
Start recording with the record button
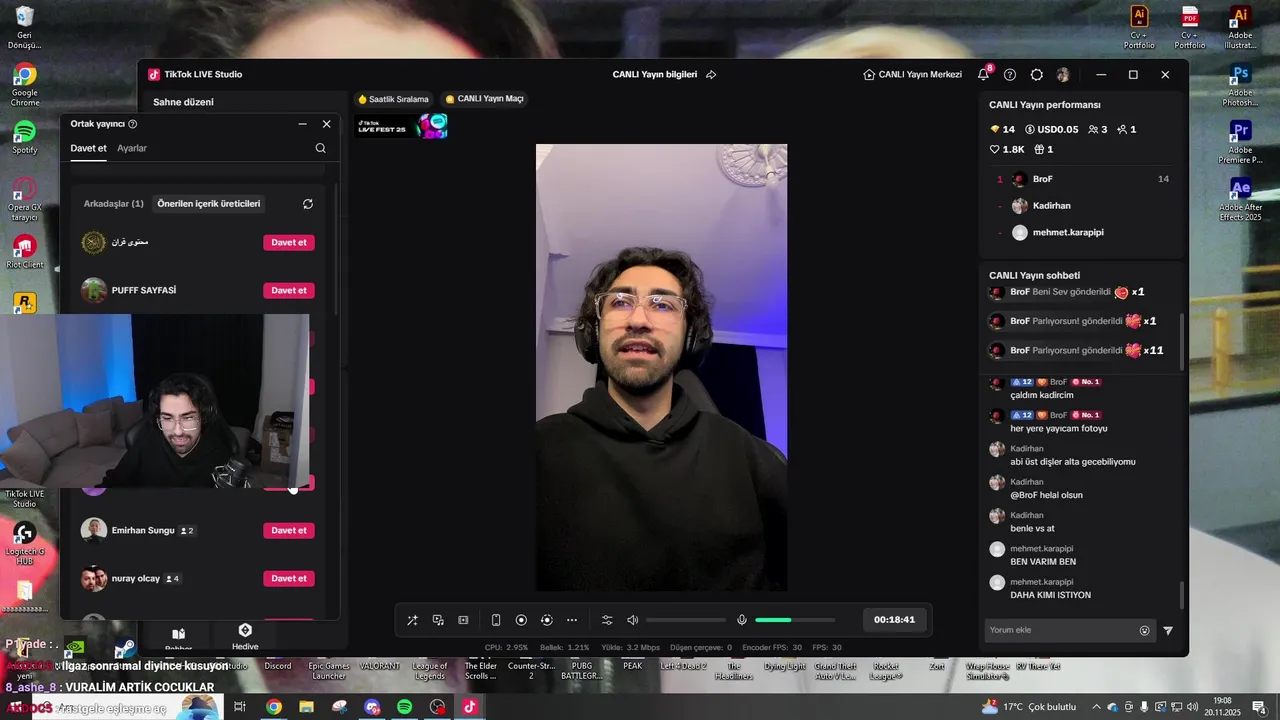[521, 620]
